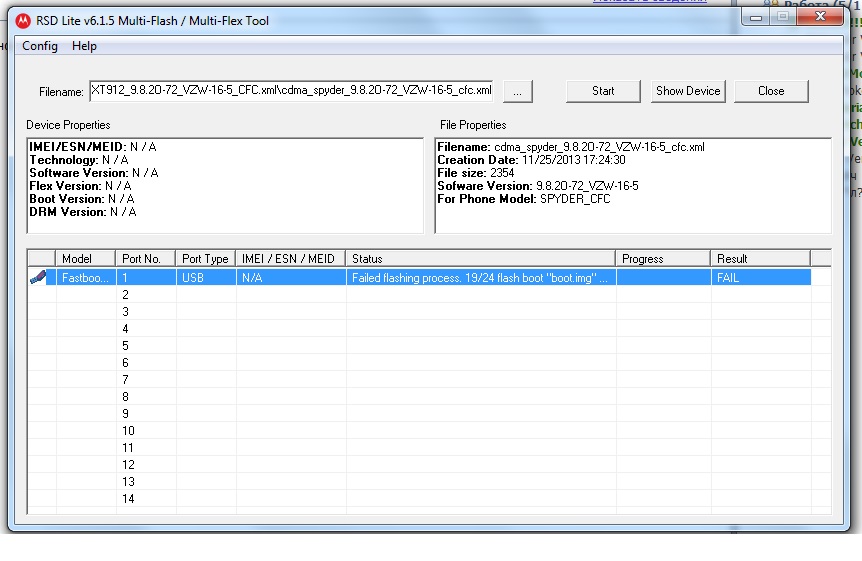Click the Filename line in File Properties

(571, 147)
